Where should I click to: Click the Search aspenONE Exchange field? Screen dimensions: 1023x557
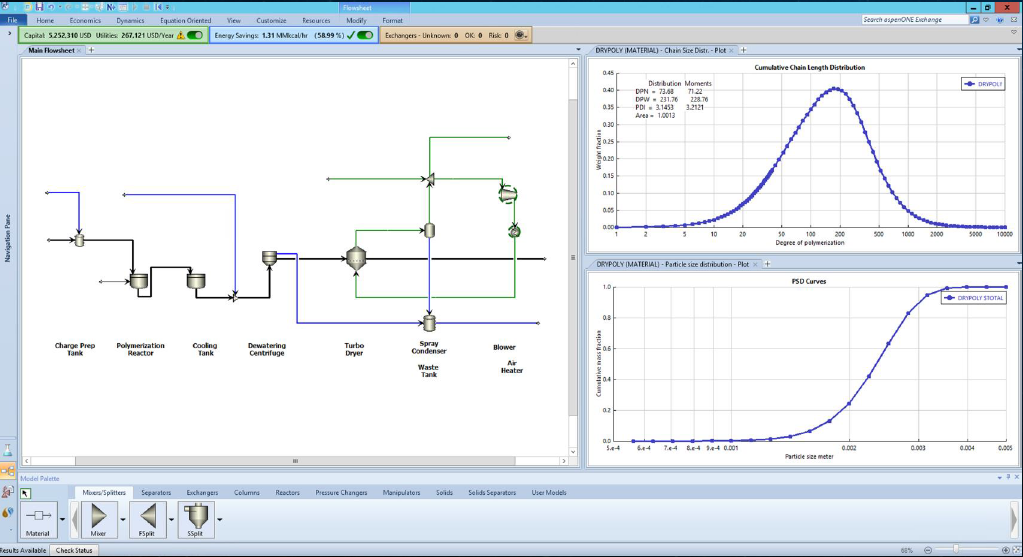(913, 20)
